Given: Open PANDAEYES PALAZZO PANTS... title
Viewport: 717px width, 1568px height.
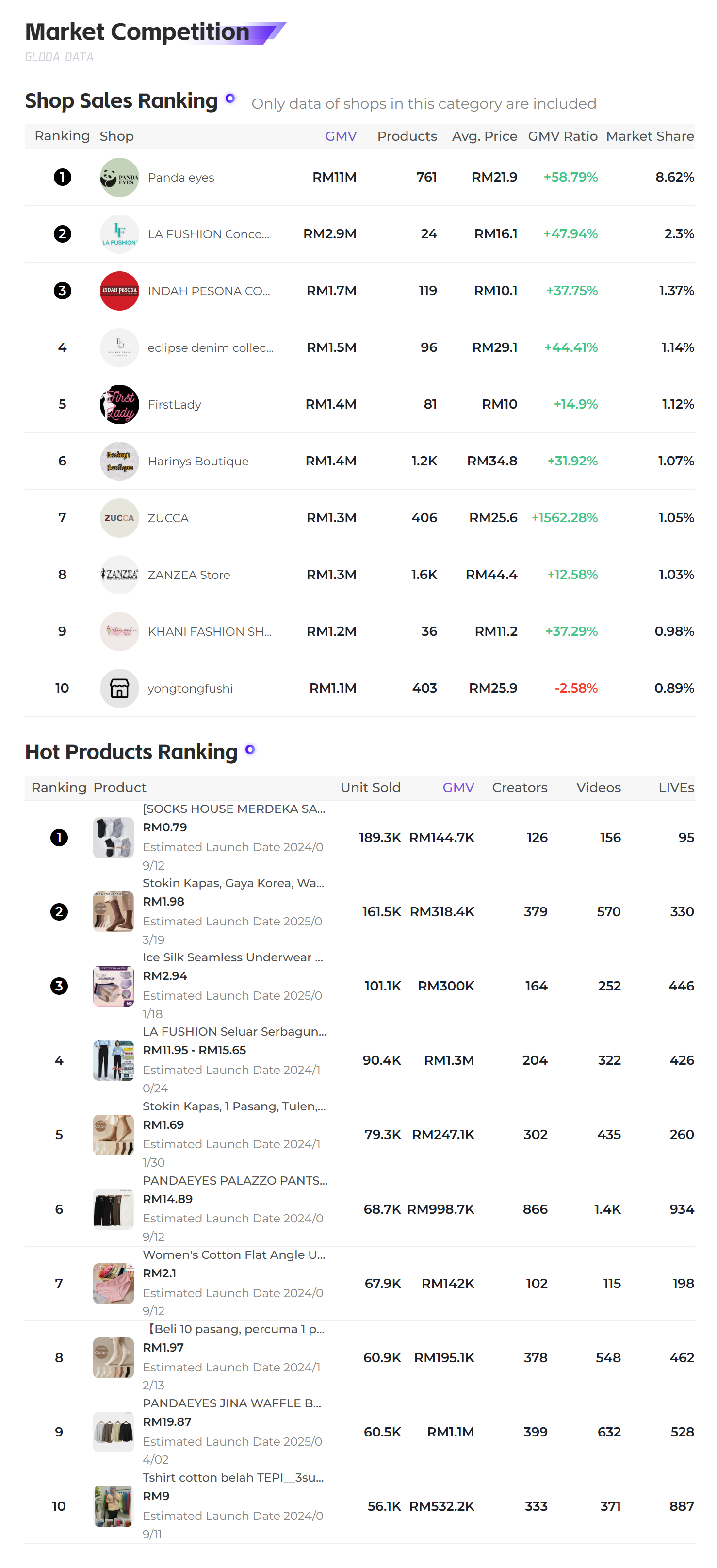Looking at the screenshot, I should click(x=235, y=1180).
